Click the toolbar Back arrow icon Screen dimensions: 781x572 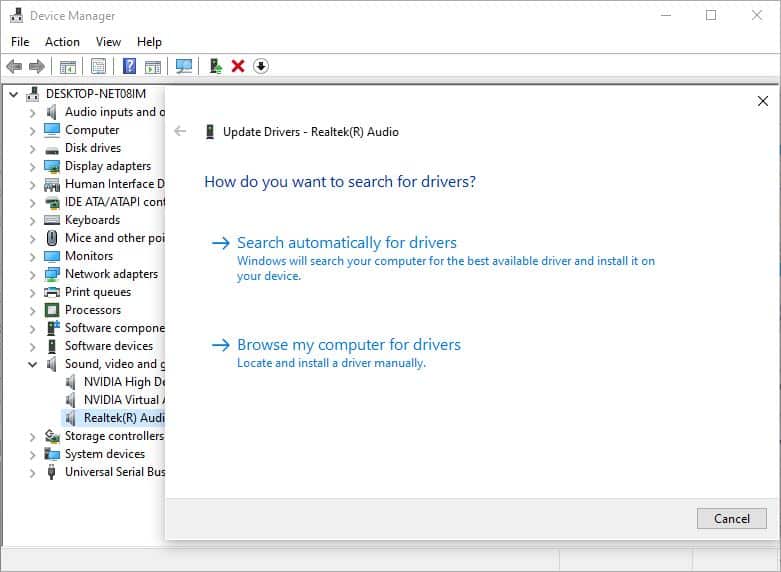tap(14, 66)
